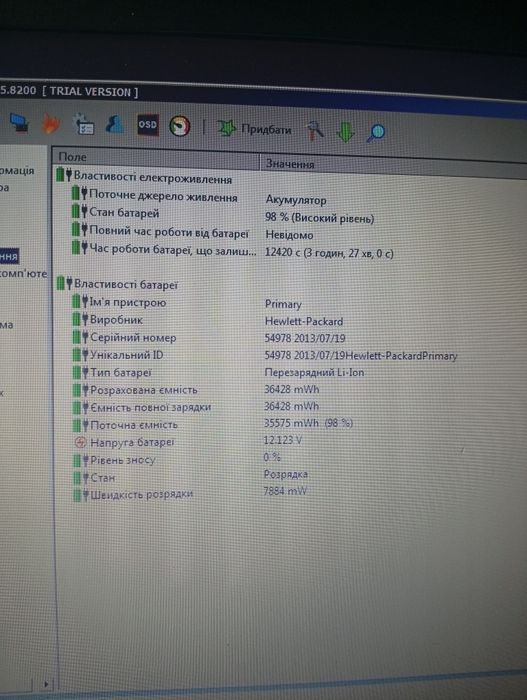The width and height of the screenshot is (527, 700).
Task: Click the voltage icon beside Напруга батареї
Action: (80, 442)
